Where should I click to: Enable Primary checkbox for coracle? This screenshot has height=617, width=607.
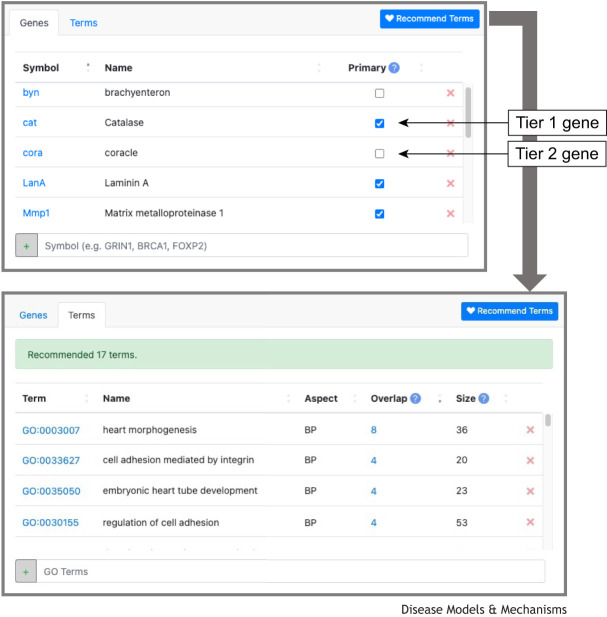point(380,153)
